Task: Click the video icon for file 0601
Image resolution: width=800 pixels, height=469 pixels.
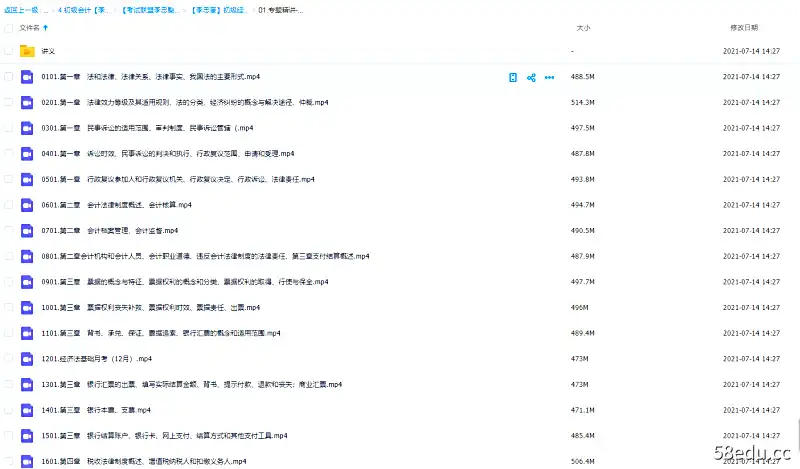Action: coord(27,205)
